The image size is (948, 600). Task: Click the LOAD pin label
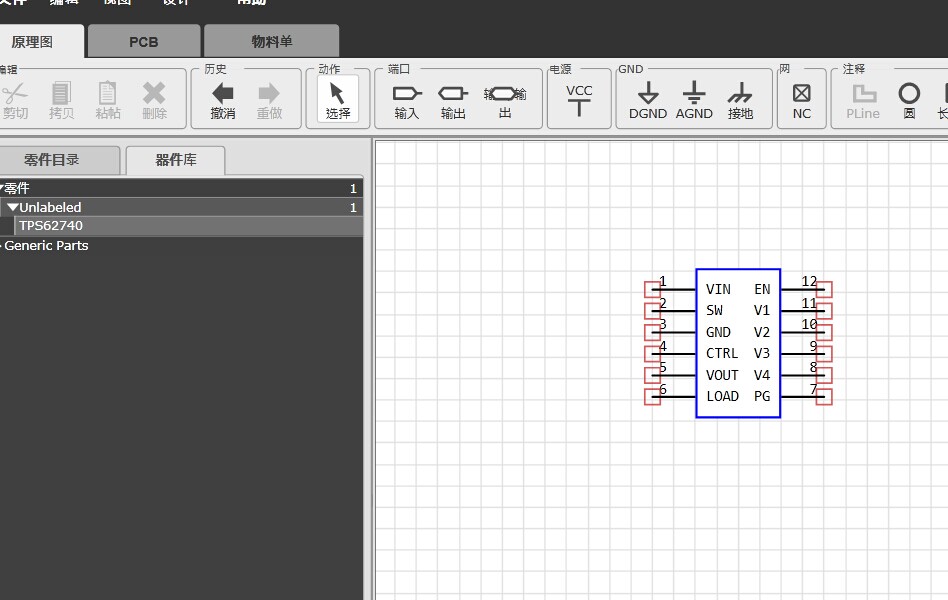[x=722, y=396]
